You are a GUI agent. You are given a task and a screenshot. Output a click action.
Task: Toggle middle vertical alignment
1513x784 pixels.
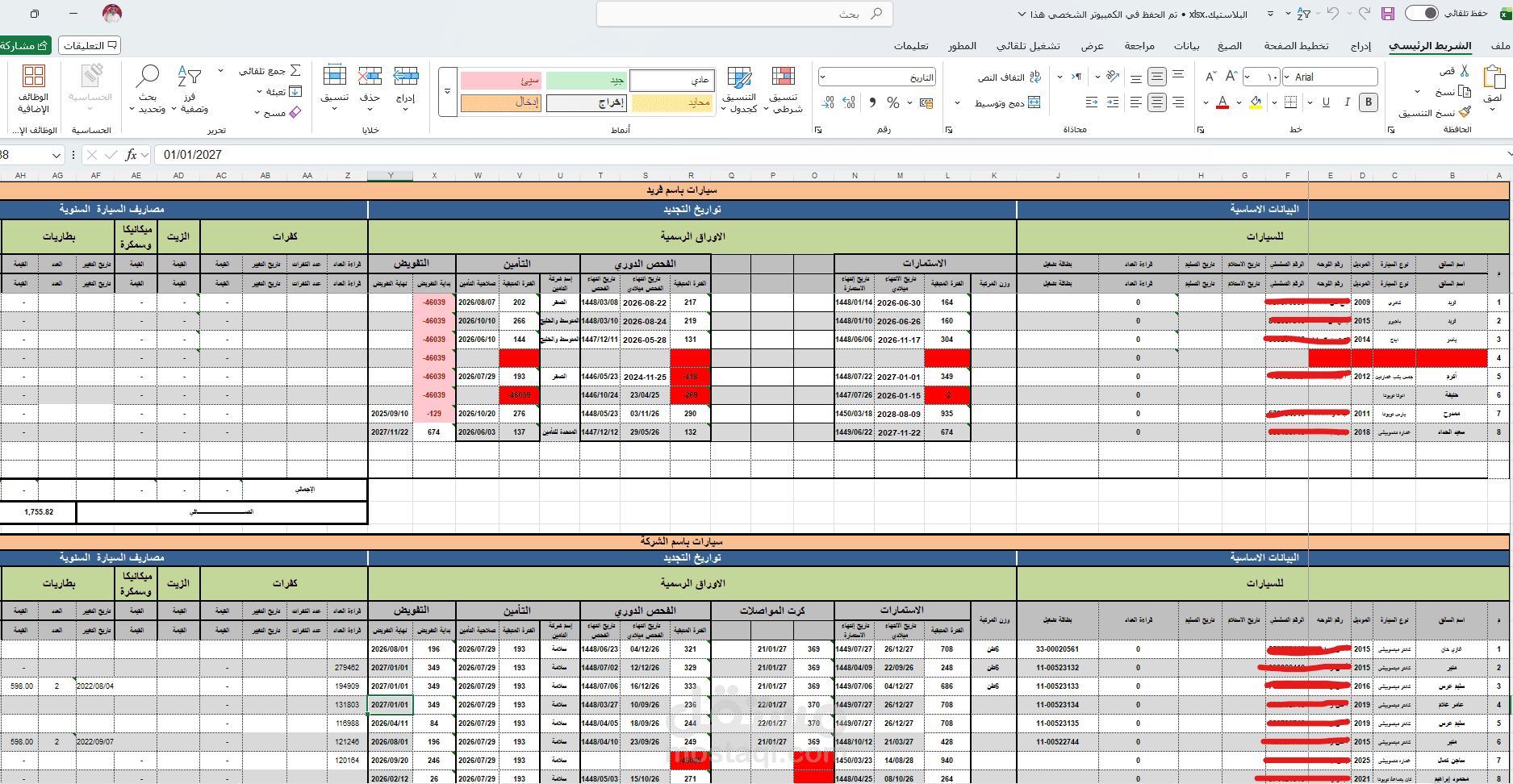tap(1157, 77)
